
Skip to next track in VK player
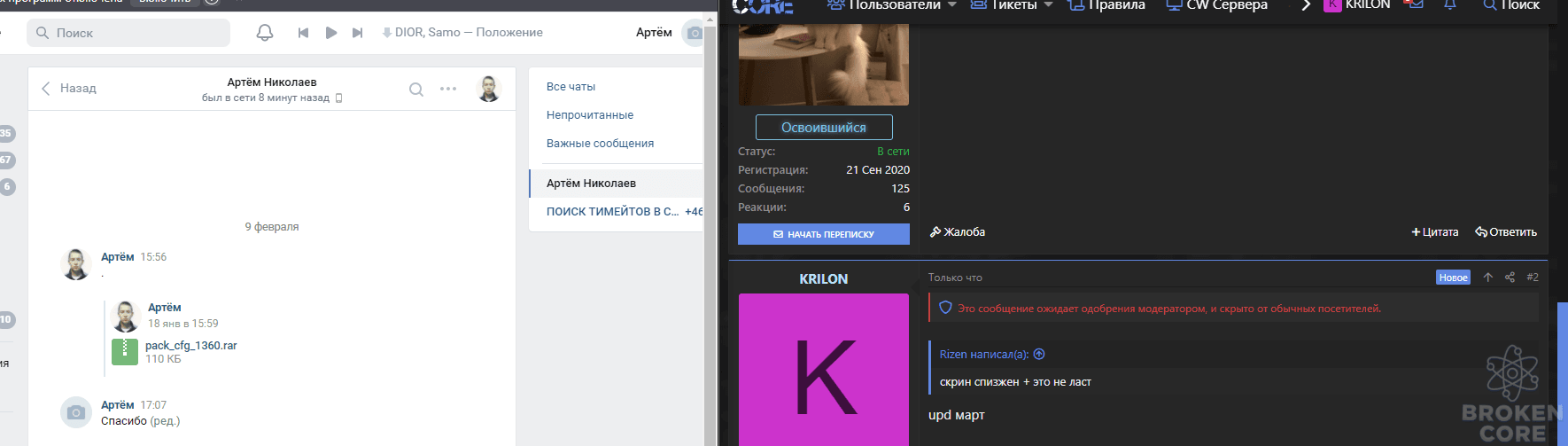[x=357, y=33]
